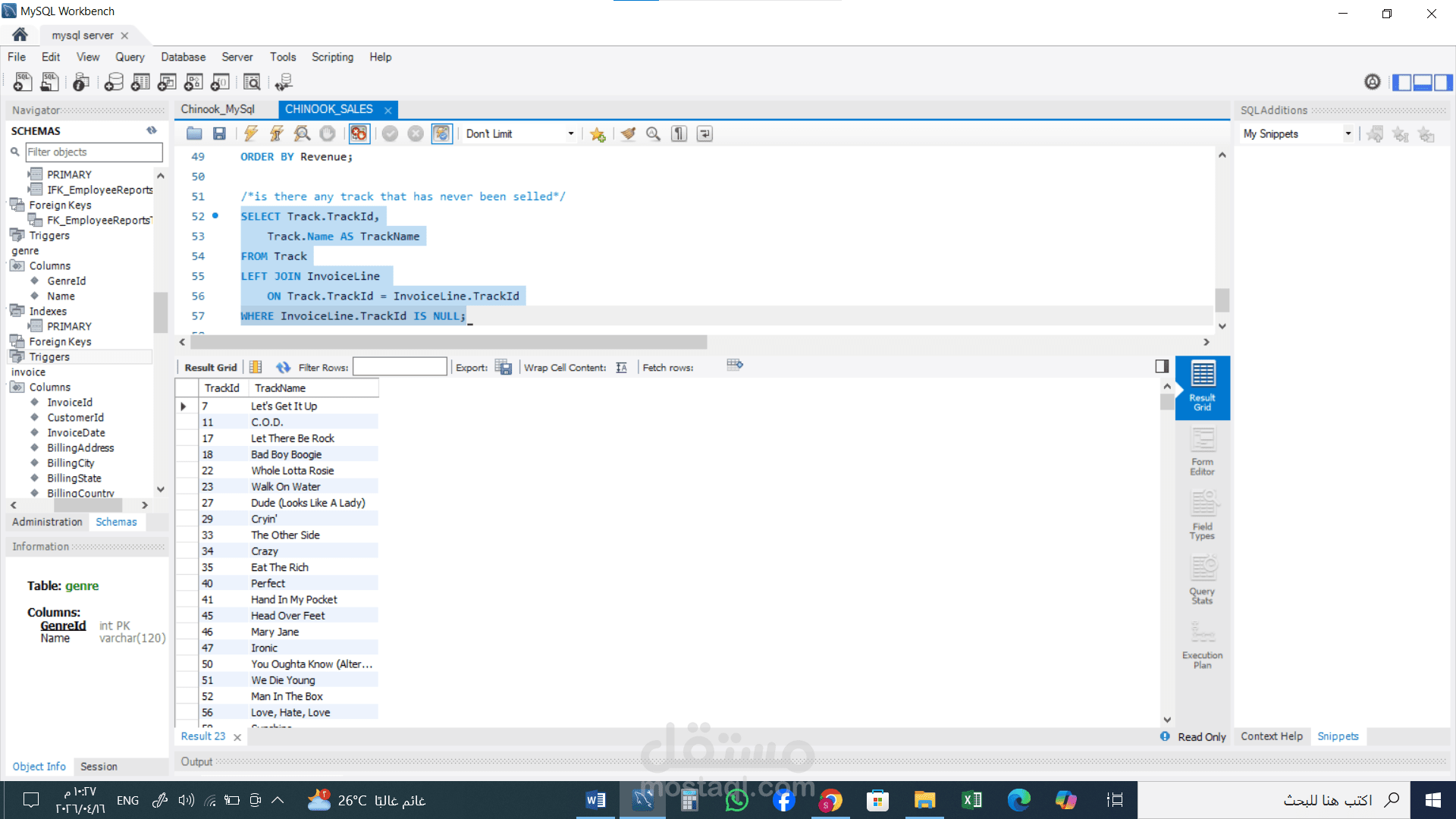Screen dimensions: 1456x819
Task: Switch to the Administration tab
Action: coord(47,522)
